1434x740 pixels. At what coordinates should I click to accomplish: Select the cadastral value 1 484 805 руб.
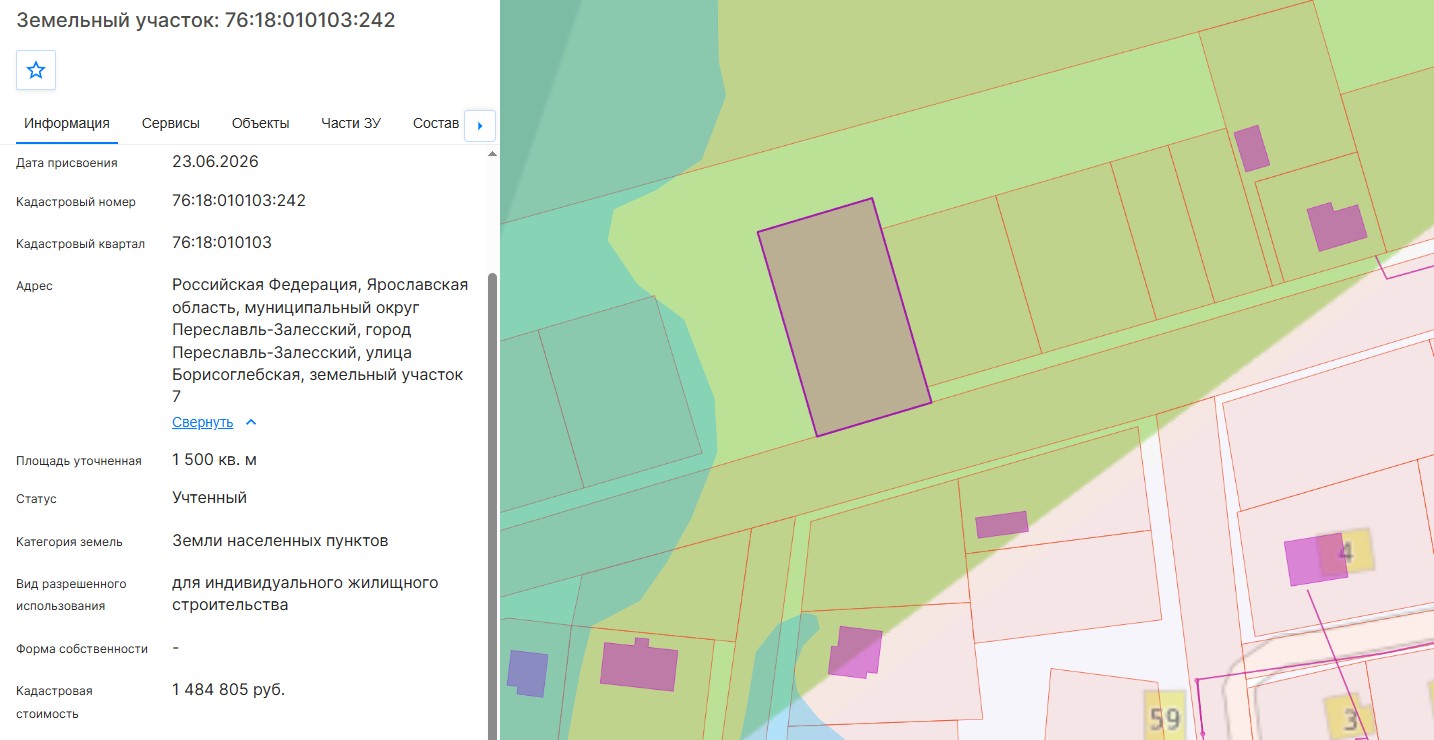point(228,690)
